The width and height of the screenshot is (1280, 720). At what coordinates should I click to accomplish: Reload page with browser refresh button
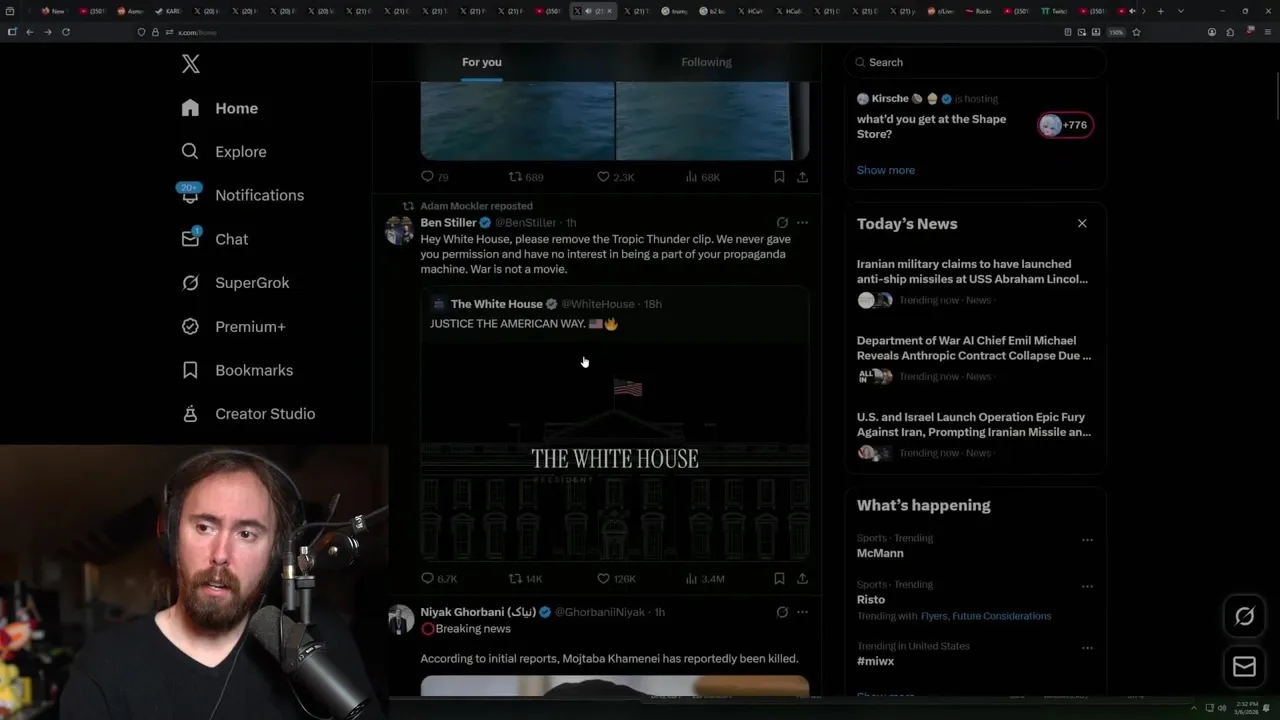(66, 32)
